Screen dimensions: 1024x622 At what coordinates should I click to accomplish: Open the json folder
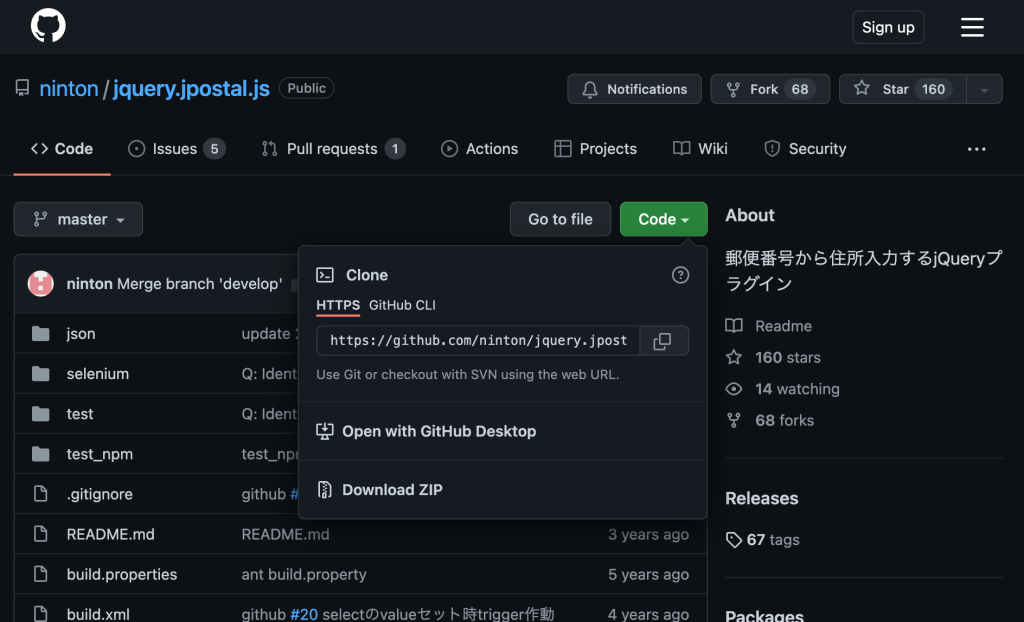tap(81, 334)
